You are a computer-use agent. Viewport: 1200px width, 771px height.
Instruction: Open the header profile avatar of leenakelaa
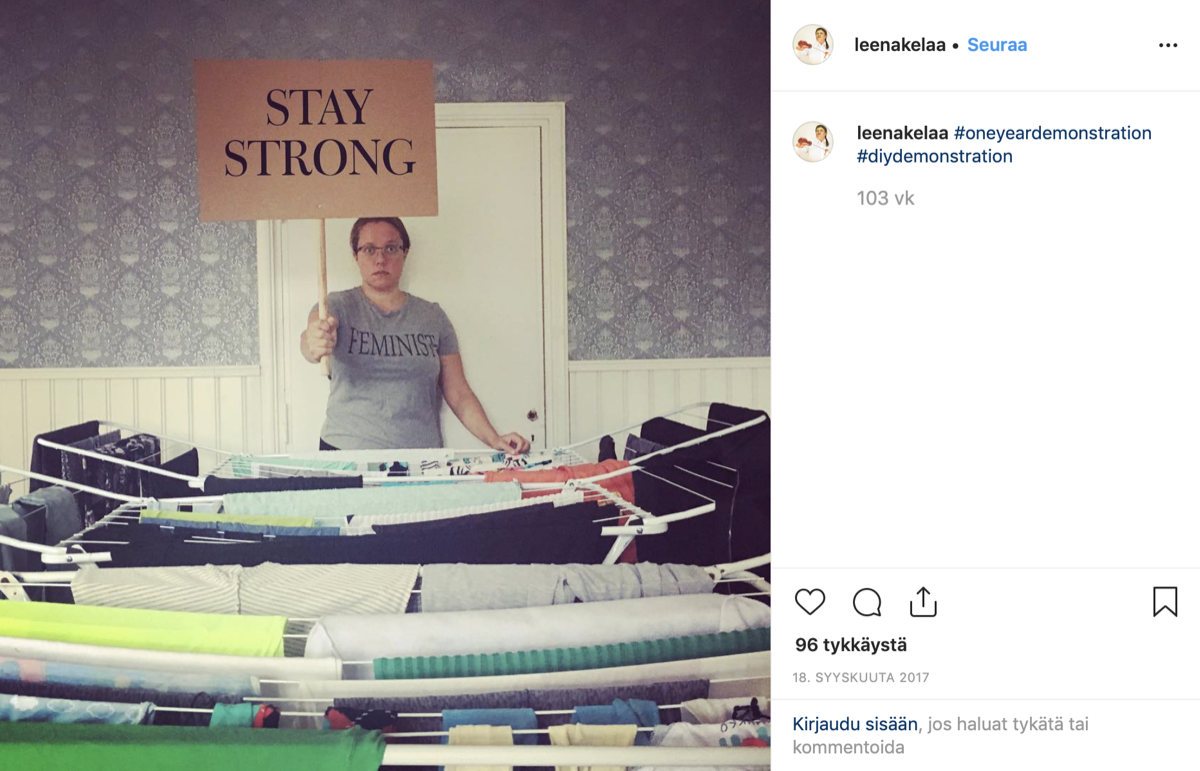click(813, 45)
